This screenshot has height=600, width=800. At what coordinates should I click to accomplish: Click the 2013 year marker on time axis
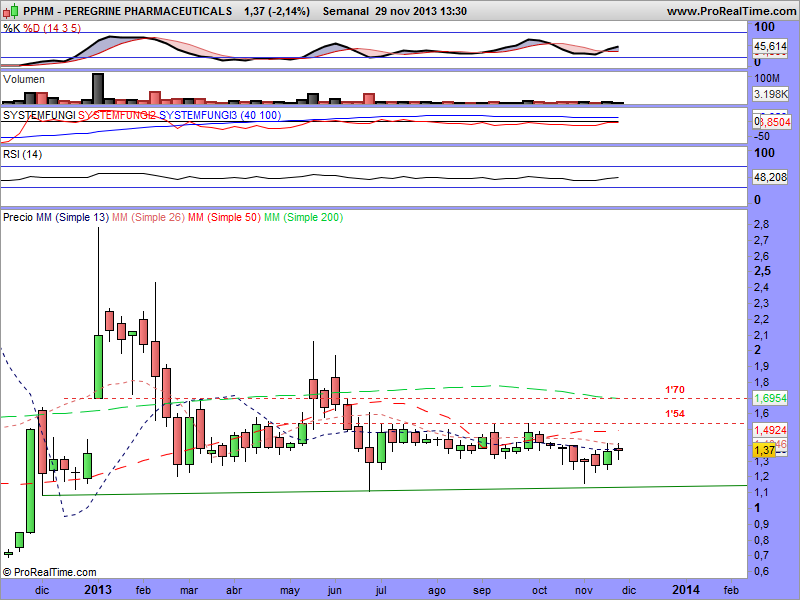pyautogui.click(x=97, y=590)
